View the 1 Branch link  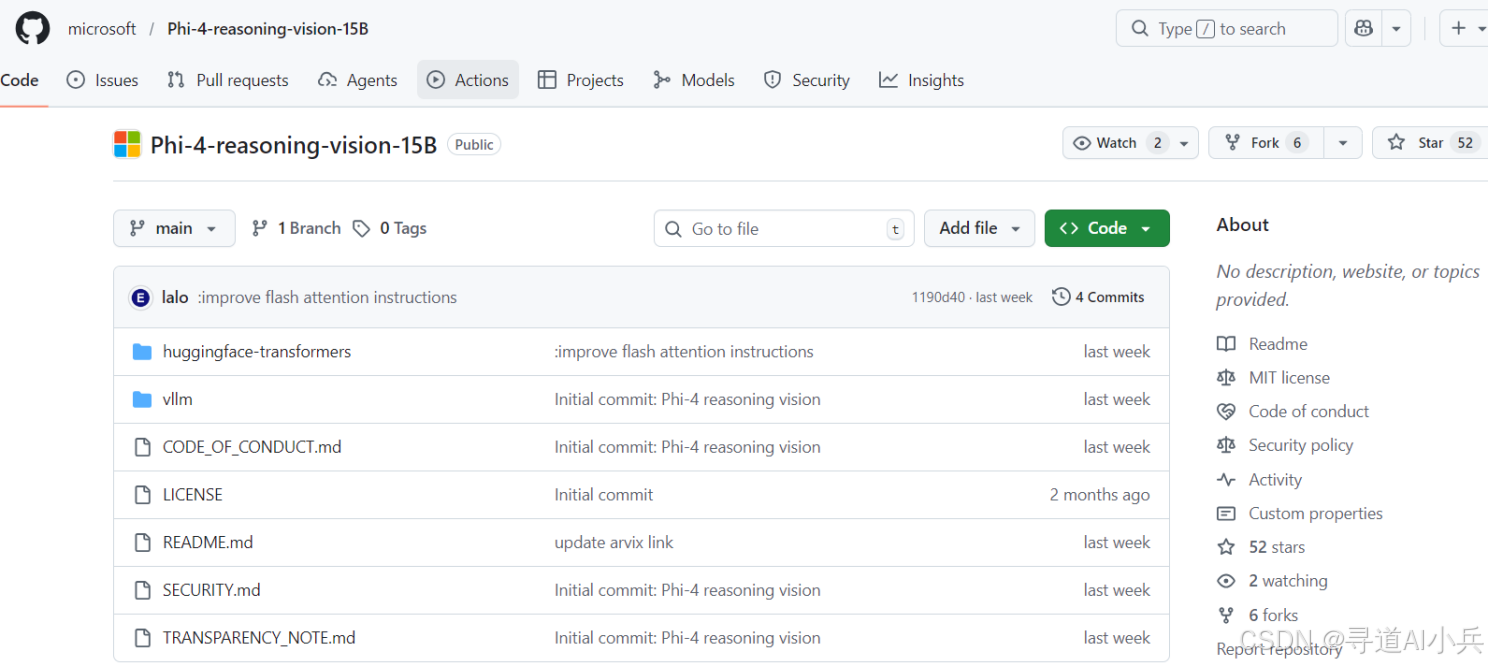(296, 228)
